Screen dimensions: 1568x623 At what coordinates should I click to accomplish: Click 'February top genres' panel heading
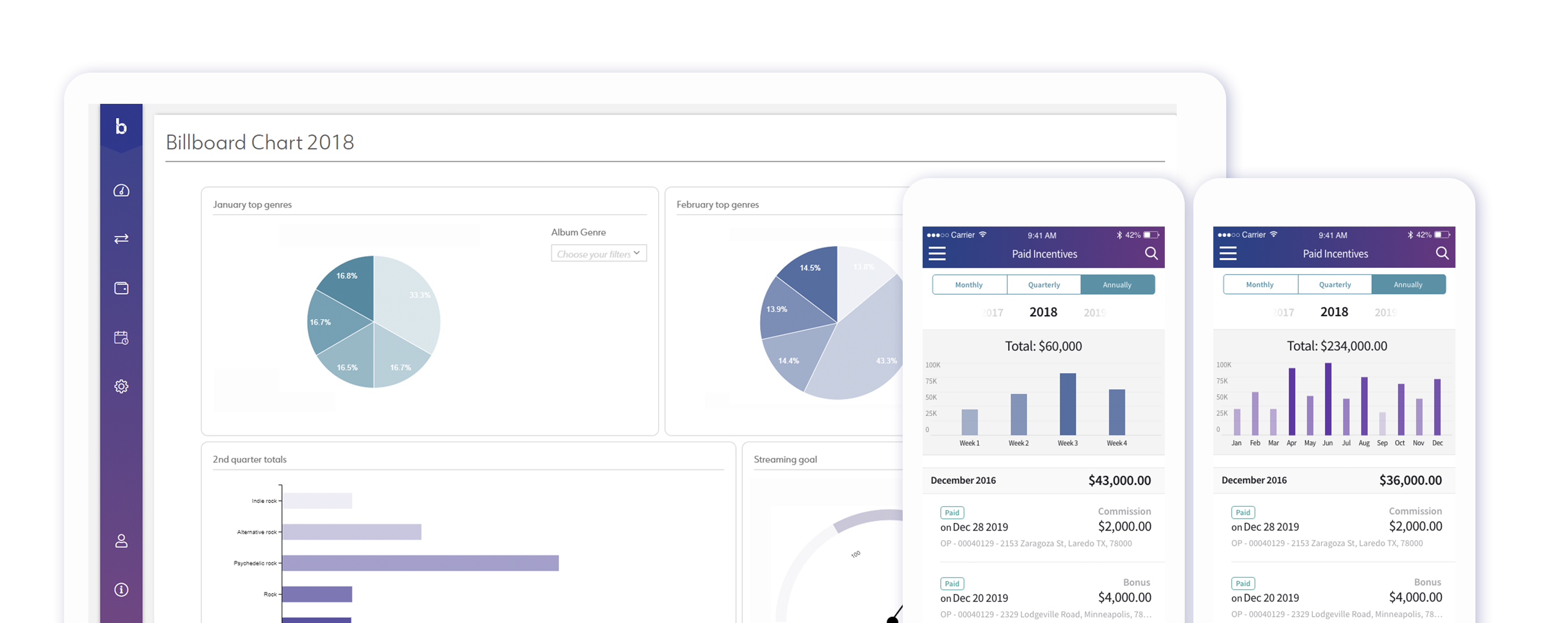pos(718,204)
